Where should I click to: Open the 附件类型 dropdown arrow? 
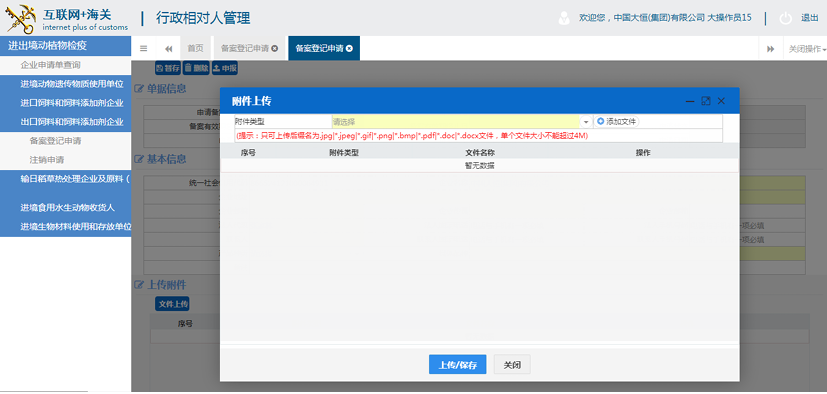[585, 122]
